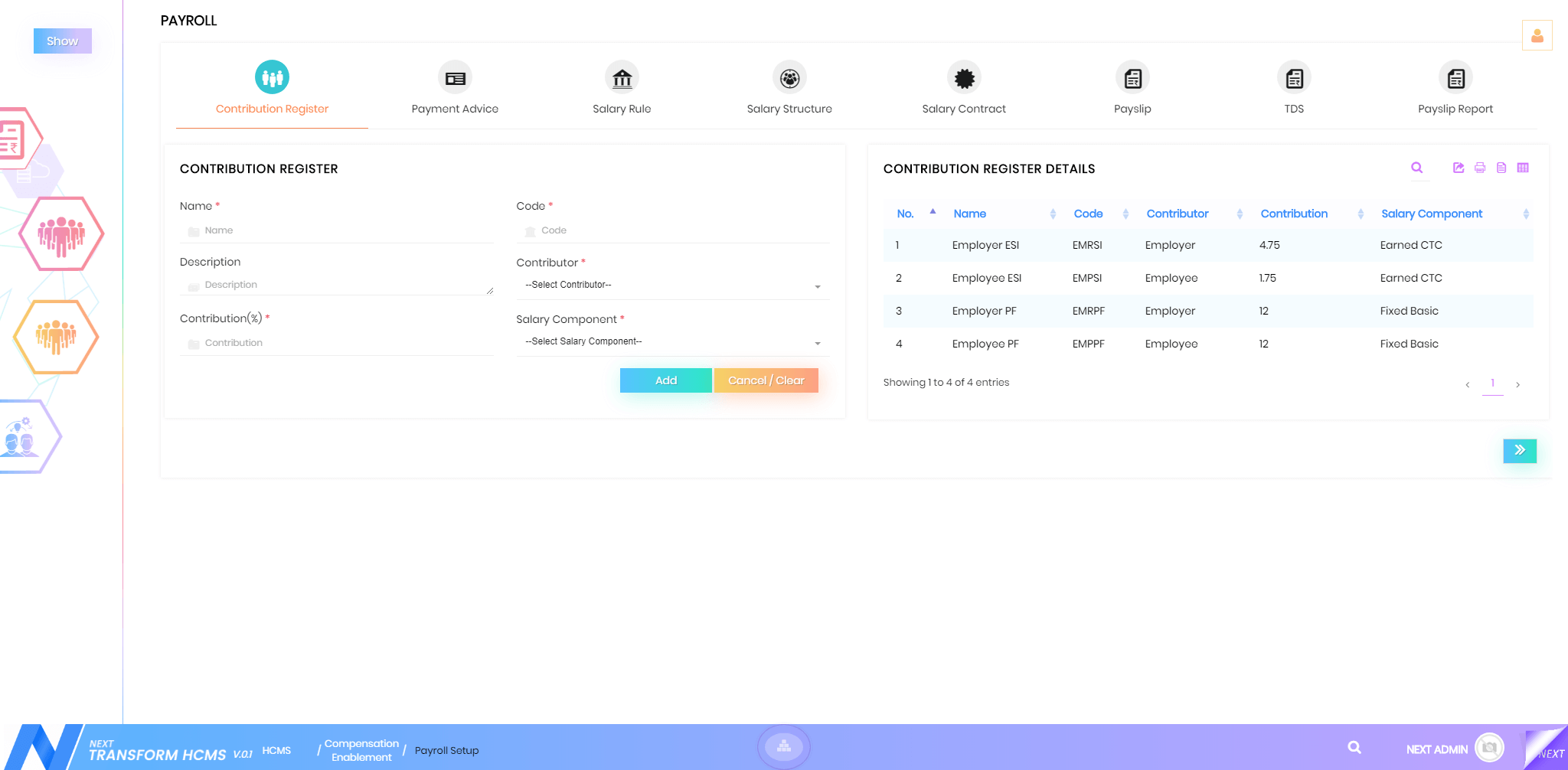This screenshot has width=1568, height=770.
Task: Expand the Salary Component dropdown
Action: pyautogui.click(x=672, y=341)
